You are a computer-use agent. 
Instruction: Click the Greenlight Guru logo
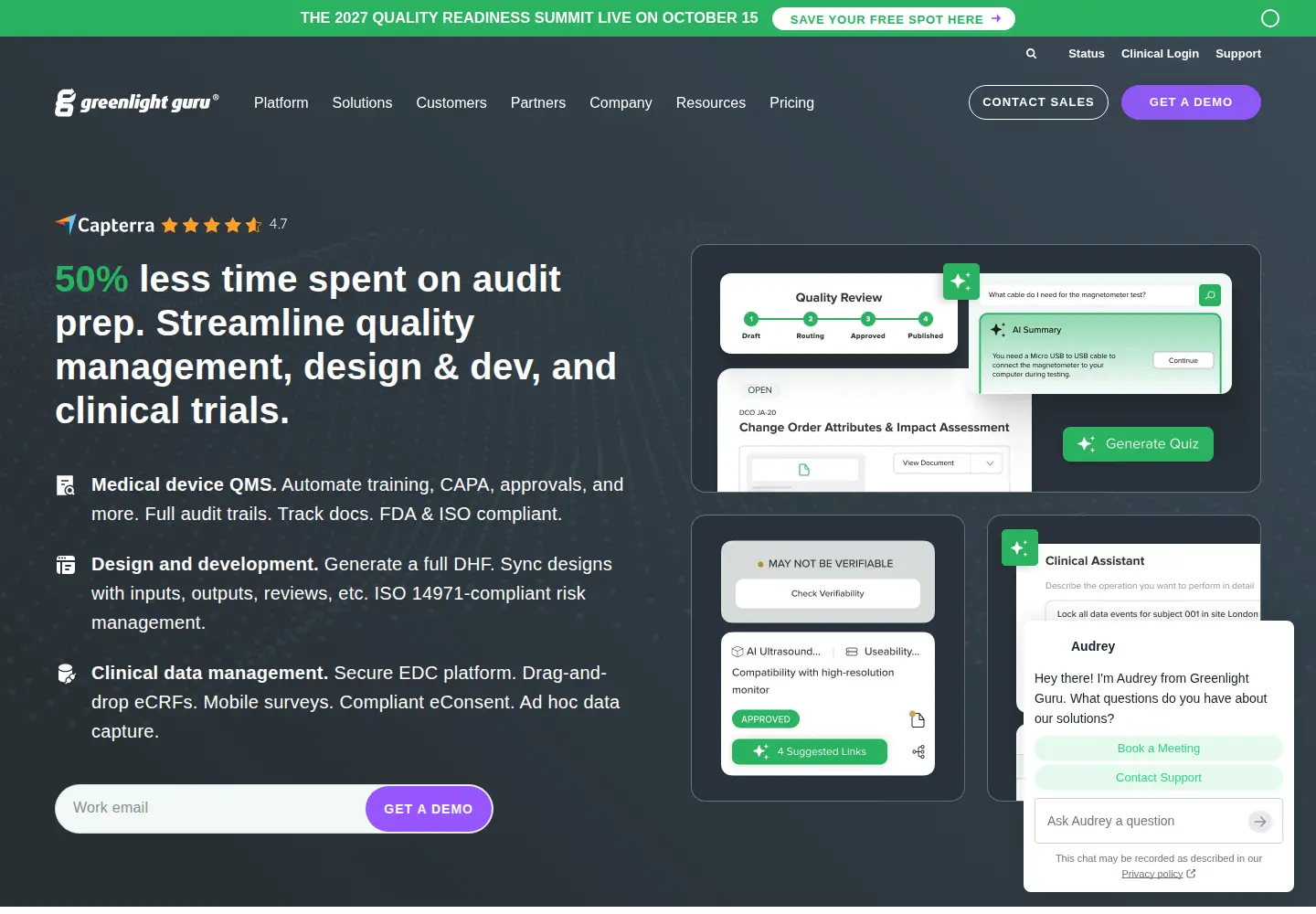coord(137,102)
